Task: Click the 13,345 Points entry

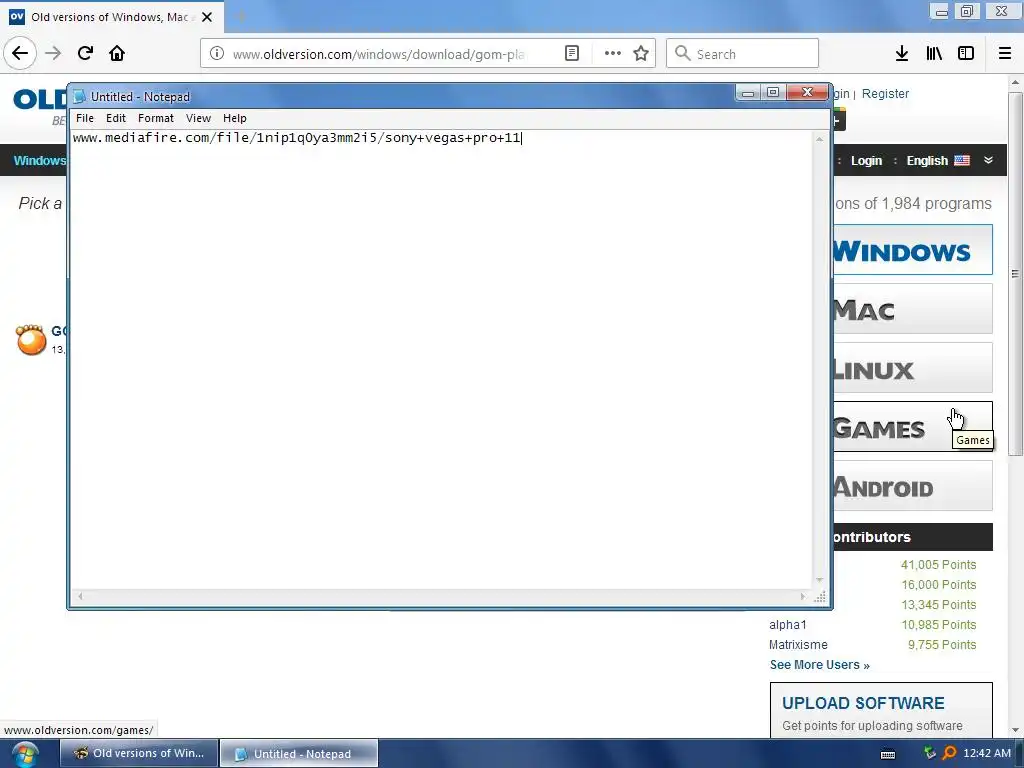Action: 938,605
